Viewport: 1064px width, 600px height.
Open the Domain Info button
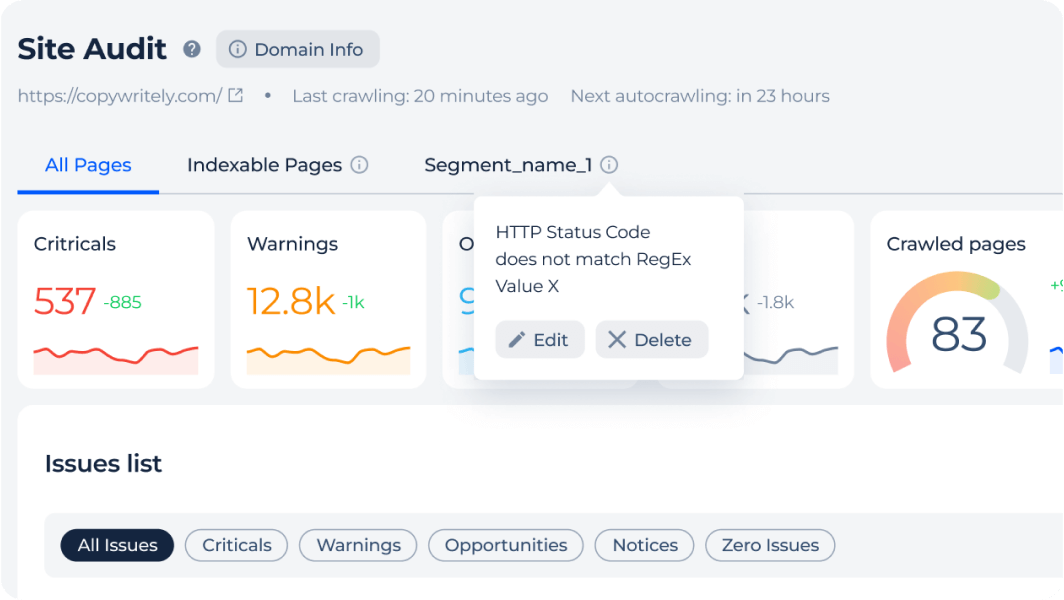click(x=297, y=49)
